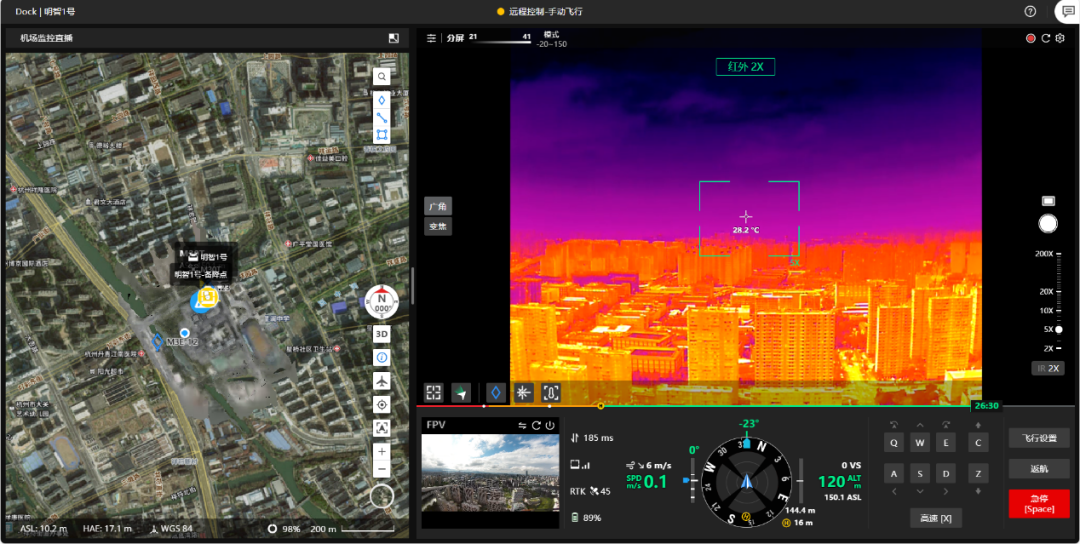Open camera view settings gear
Screen dimensions: 1080x544
tap(1060, 39)
